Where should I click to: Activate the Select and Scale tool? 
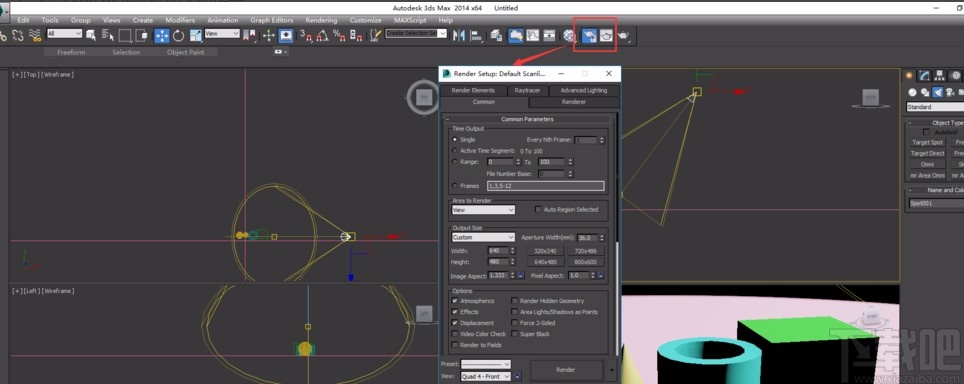click(196, 35)
